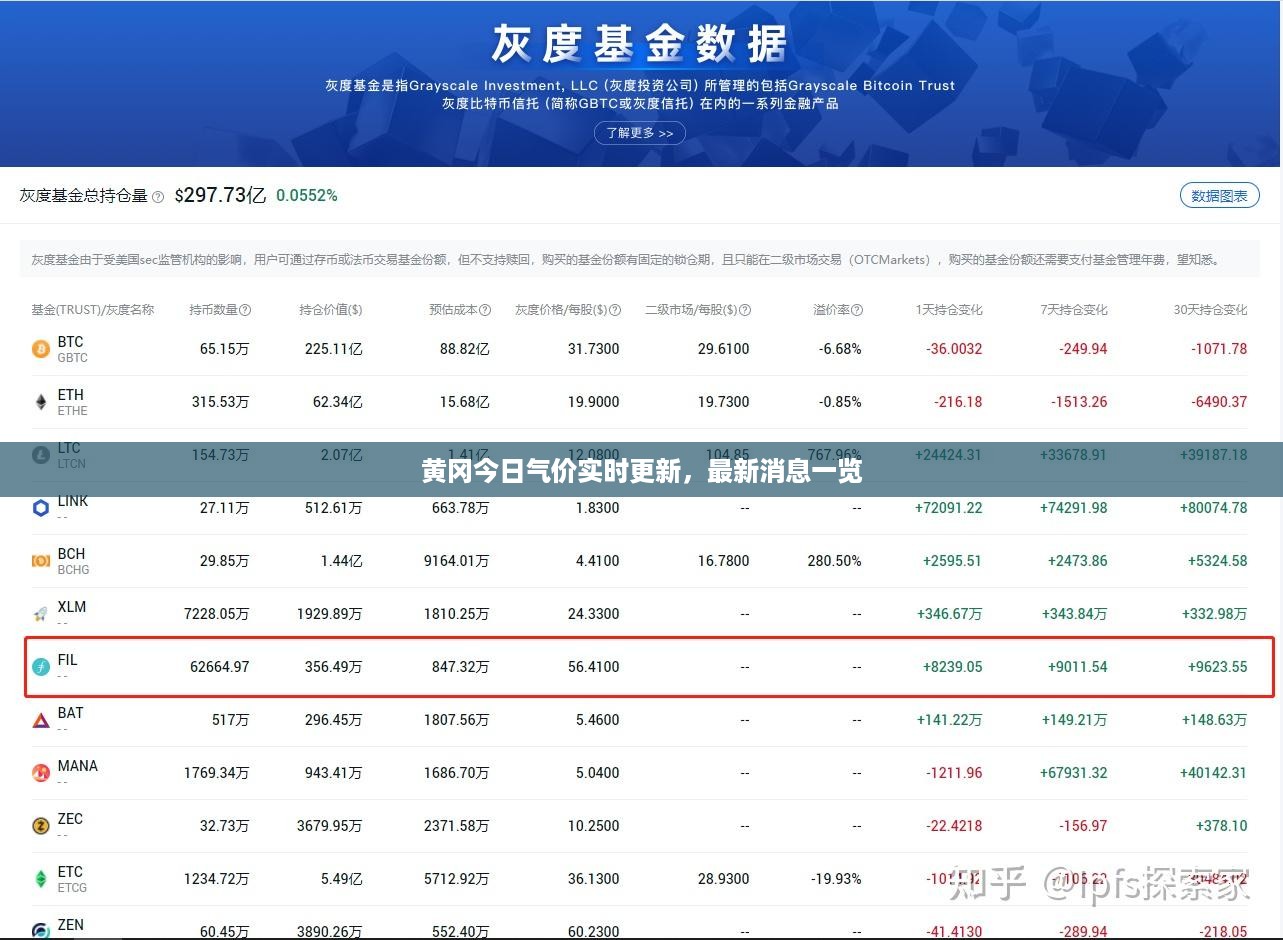Select the BCHG ticker label
Viewport: 1283px width, 940px height.
[x=73, y=570]
